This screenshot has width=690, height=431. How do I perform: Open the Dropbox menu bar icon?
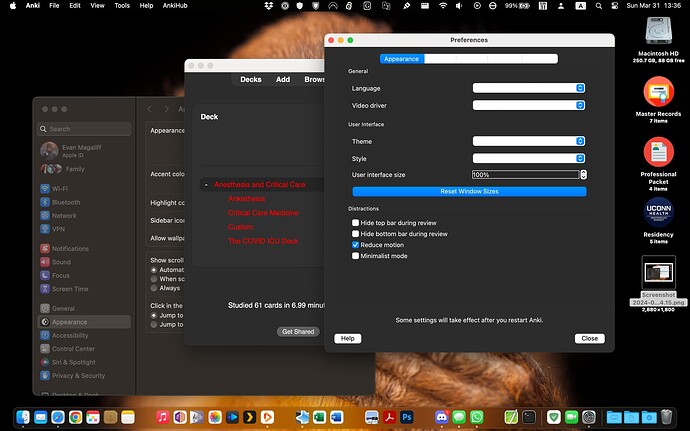tap(268, 6)
